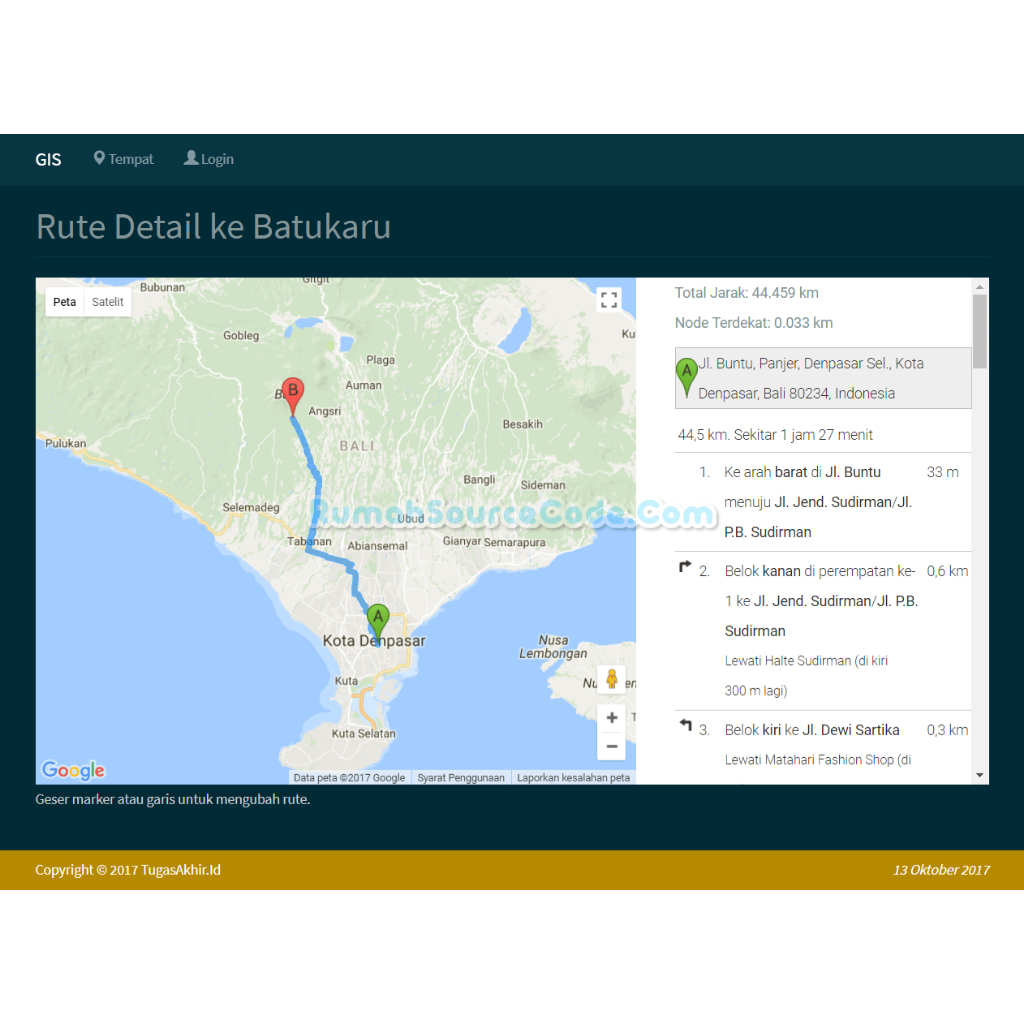This screenshot has height=1024, width=1024.
Task: Click the turn-right arrow icon for step 2
Action: [x=686, y=566]
